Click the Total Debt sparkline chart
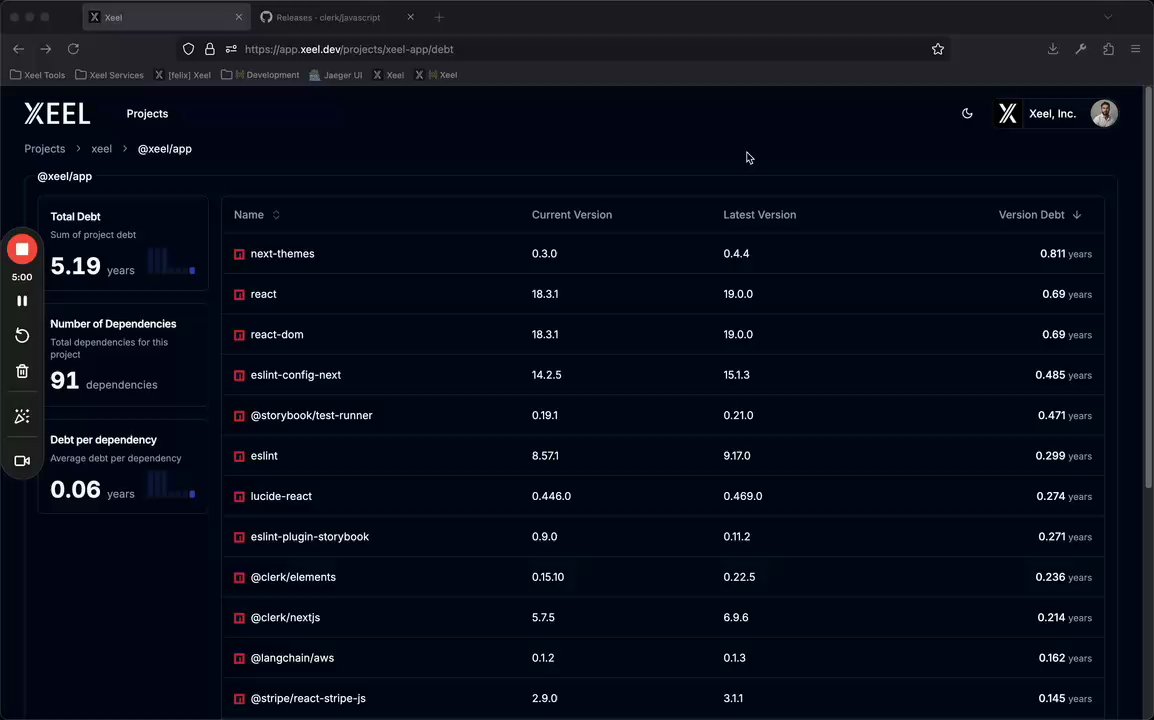The width and height of the screenshot is (1154, 720). point(171,261)
